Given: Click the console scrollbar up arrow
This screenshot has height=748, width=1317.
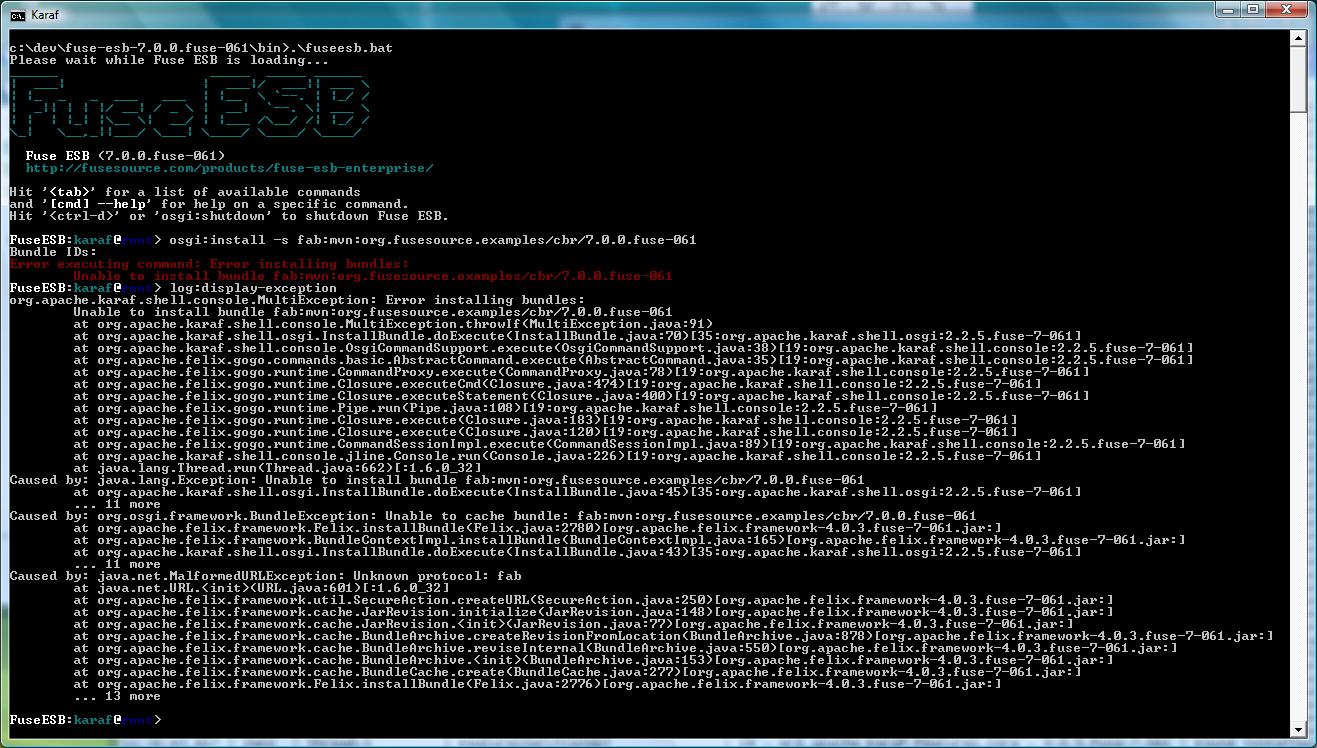Looking at the screenshot, I should click(1298, 39).
